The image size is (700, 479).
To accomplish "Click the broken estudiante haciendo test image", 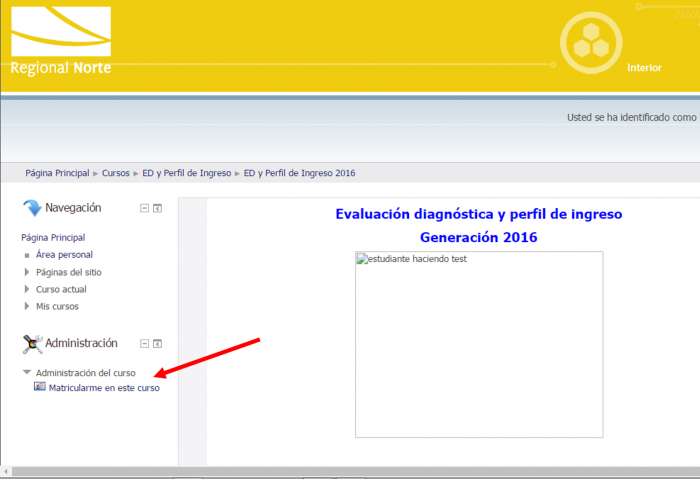I will click(479, 344).
